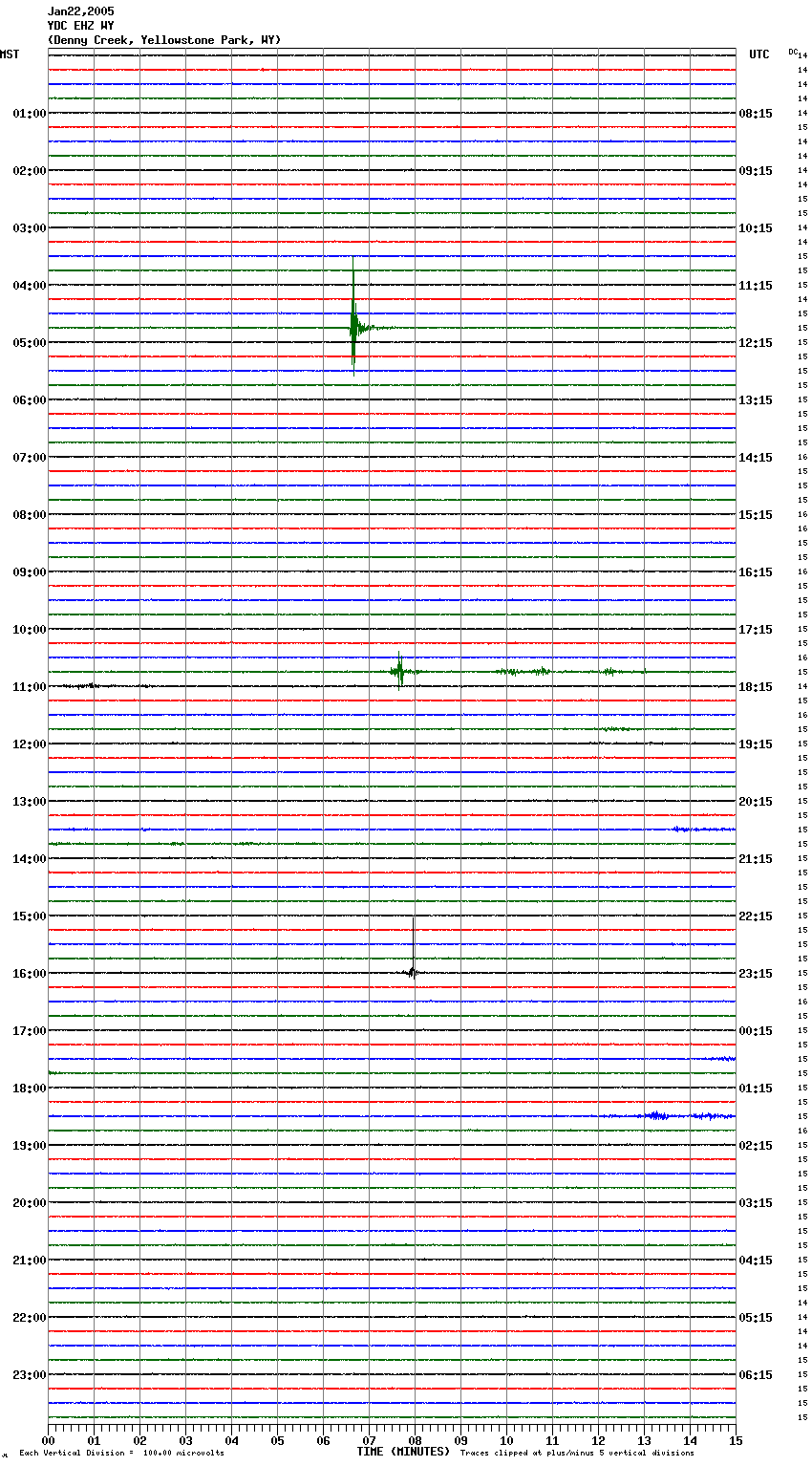Select the 12:00 MST row label
812x1466 pixels.
[30, 744]
